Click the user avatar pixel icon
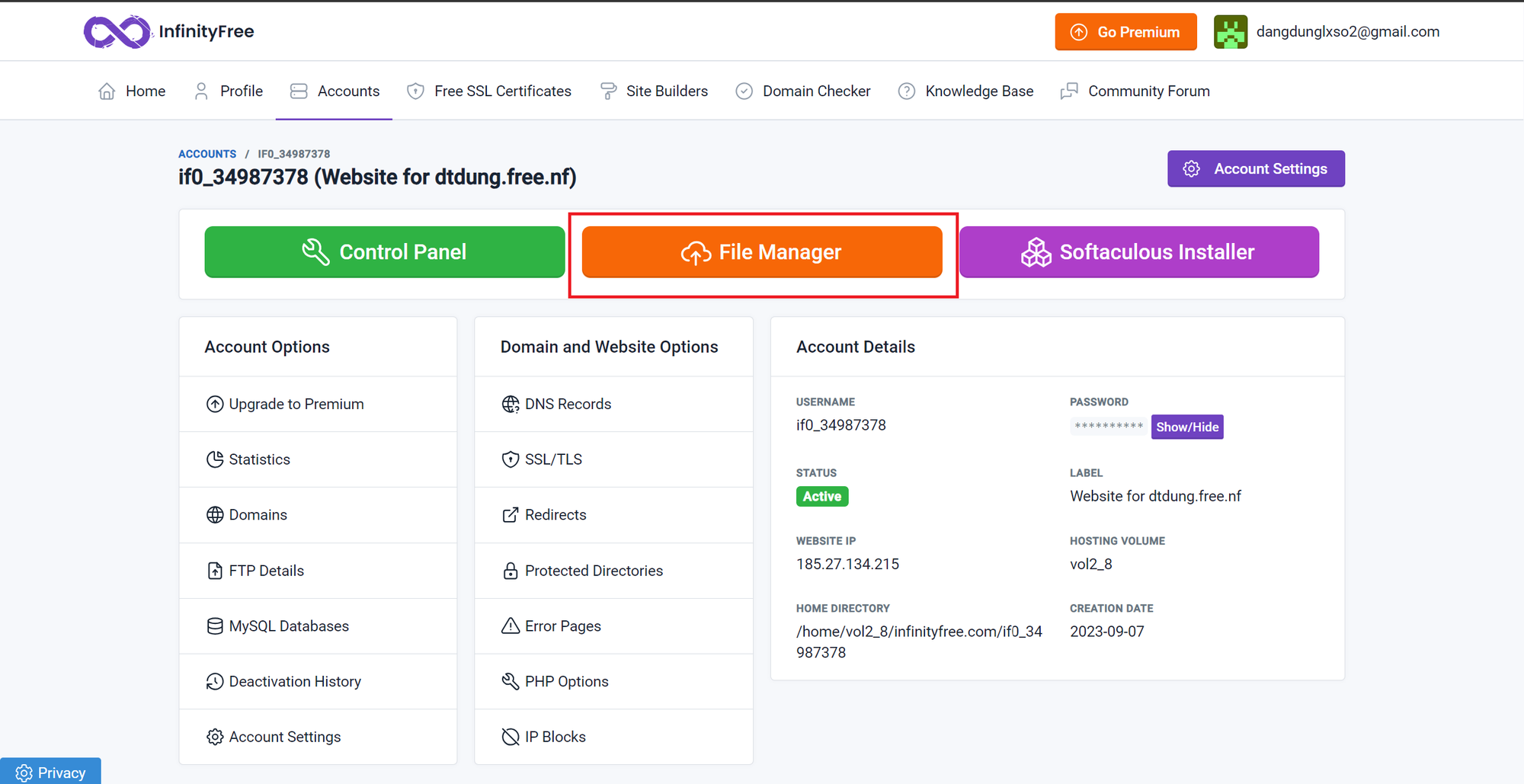1524x784 pixels. pyautogui.click(x=1230, y=32)
